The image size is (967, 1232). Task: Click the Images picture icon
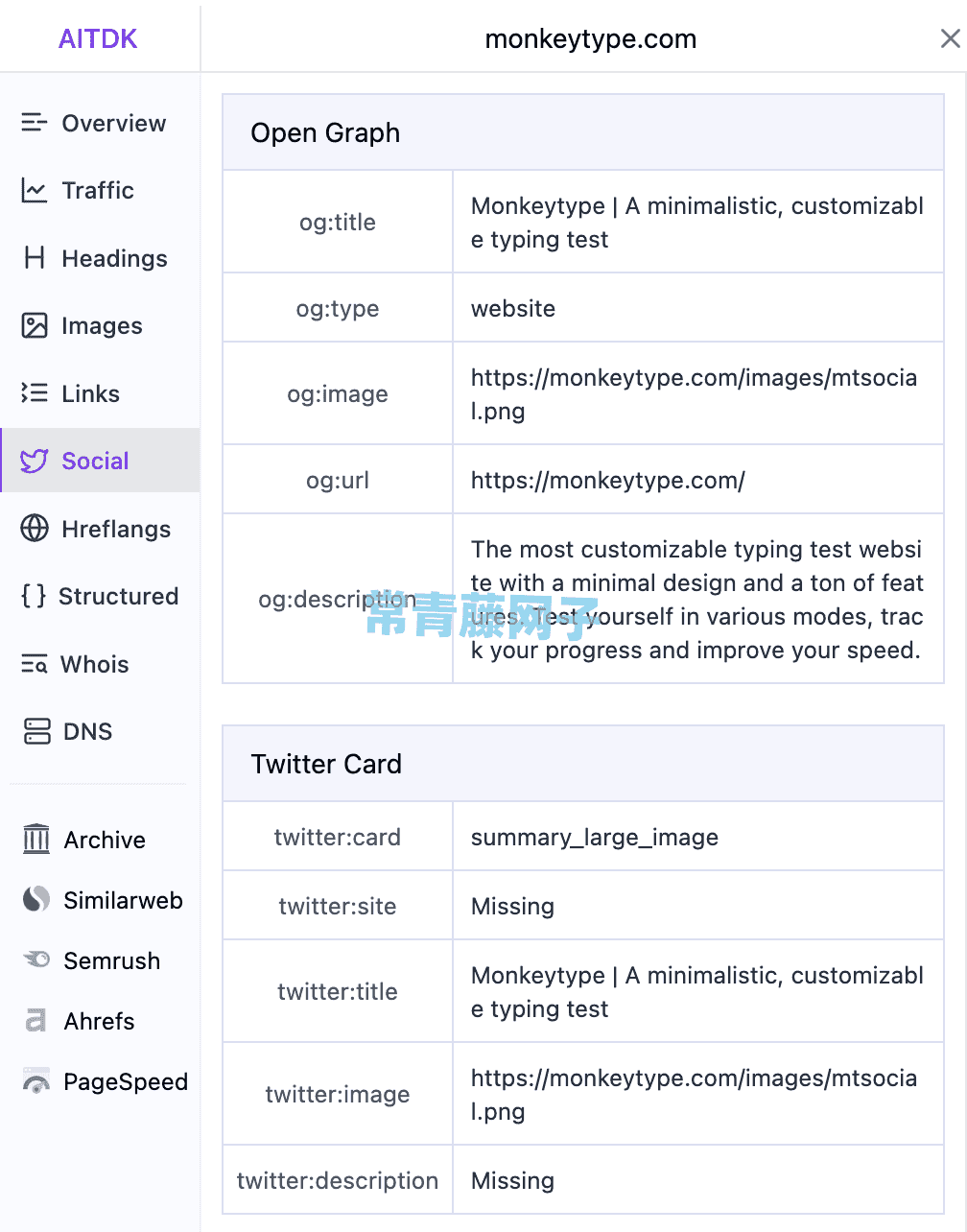click(35, 325)
